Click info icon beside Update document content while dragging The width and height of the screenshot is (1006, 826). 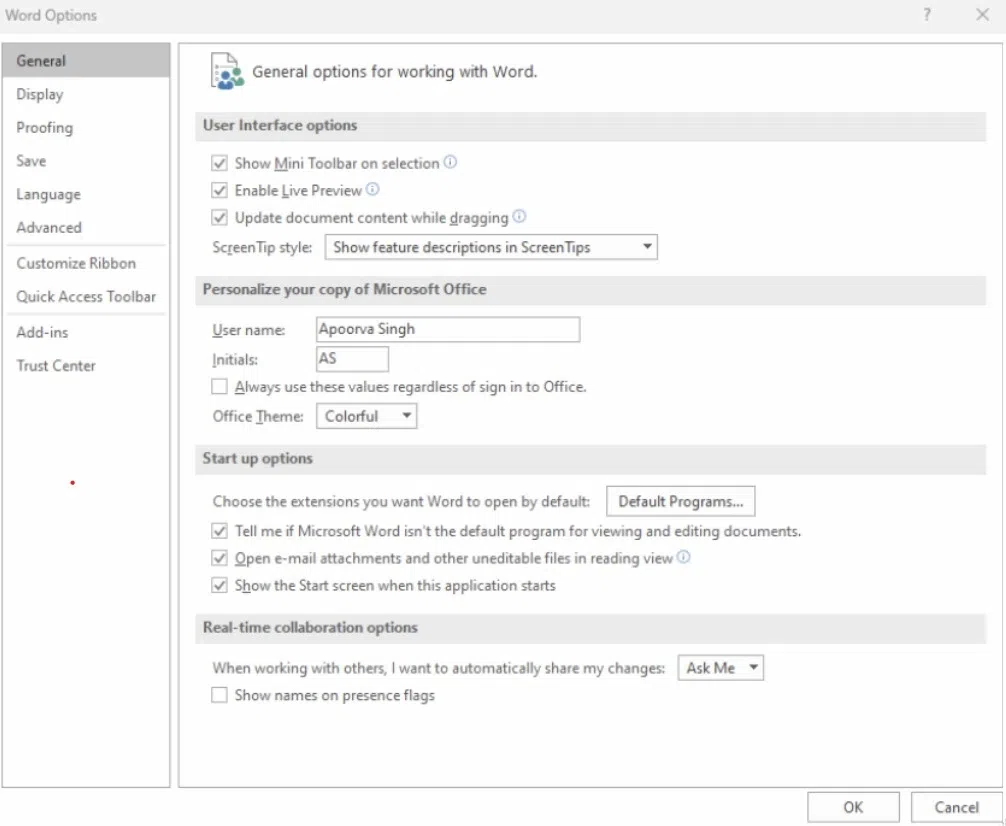tap(520, 216)
